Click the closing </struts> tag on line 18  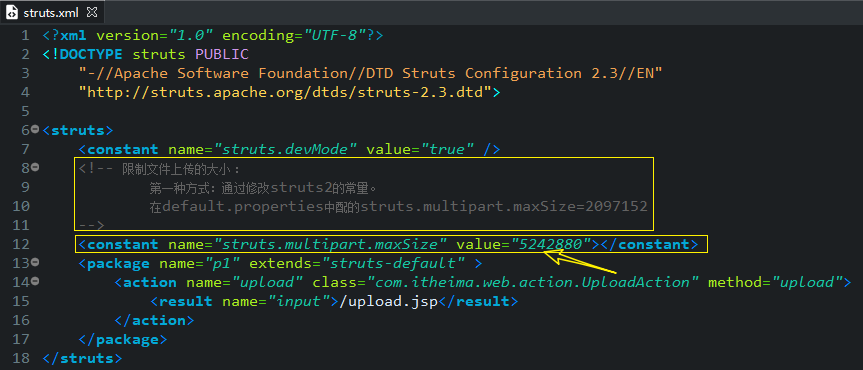tap(82, 358)
